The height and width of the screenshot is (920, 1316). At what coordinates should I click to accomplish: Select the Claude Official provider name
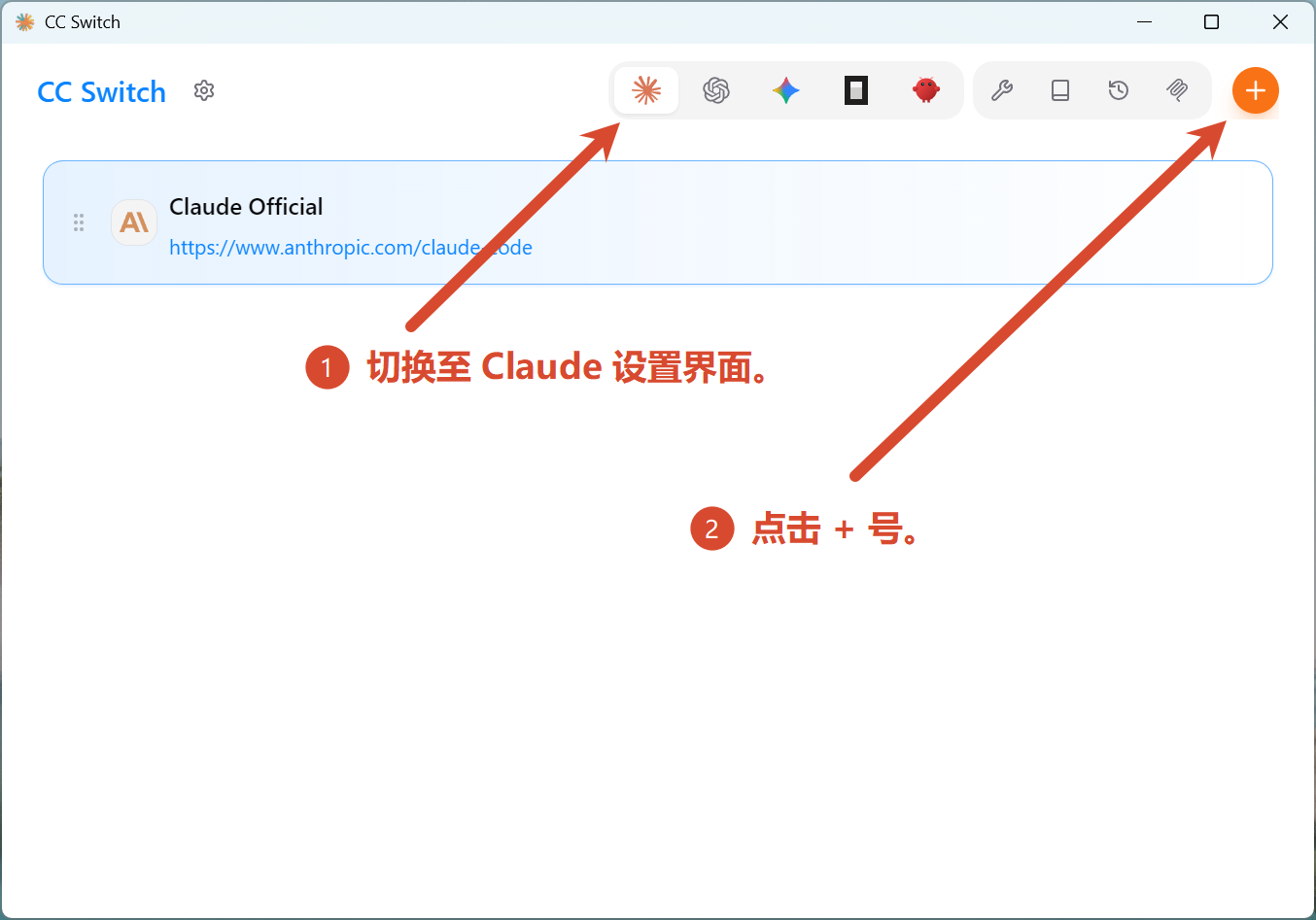[x=246, y=207]
